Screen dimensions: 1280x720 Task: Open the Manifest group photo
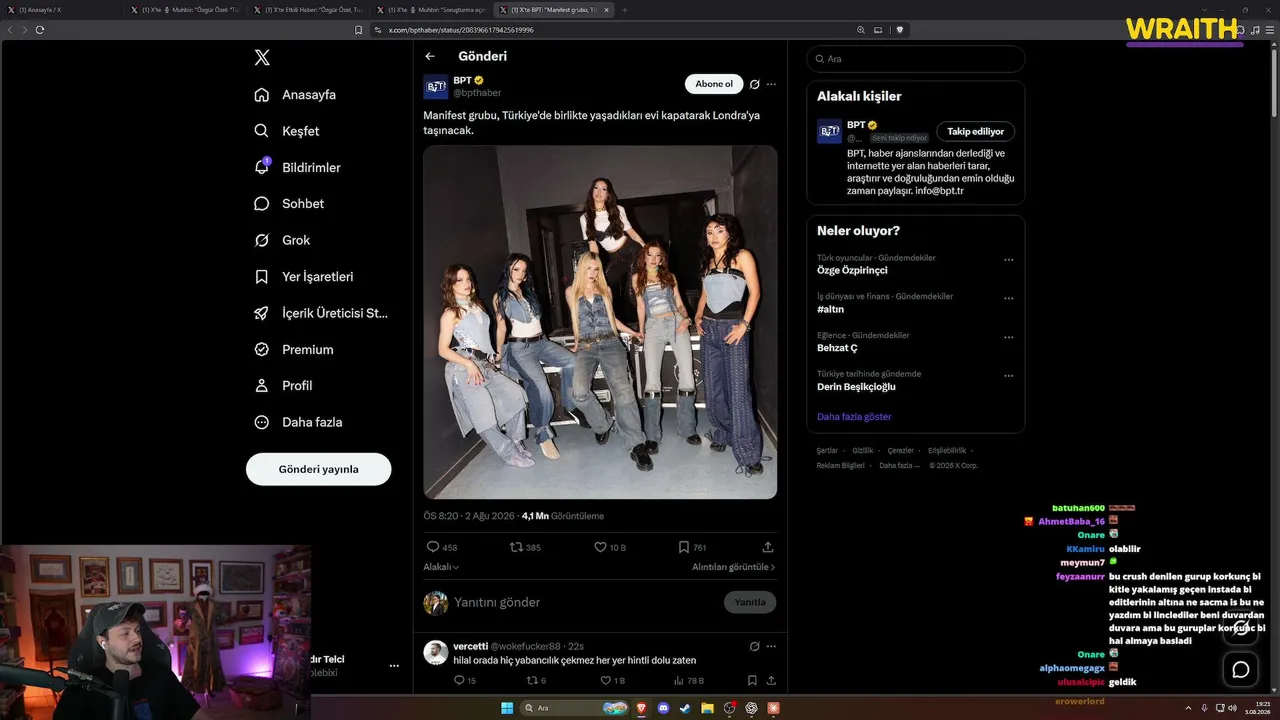(x=600, y=322)
